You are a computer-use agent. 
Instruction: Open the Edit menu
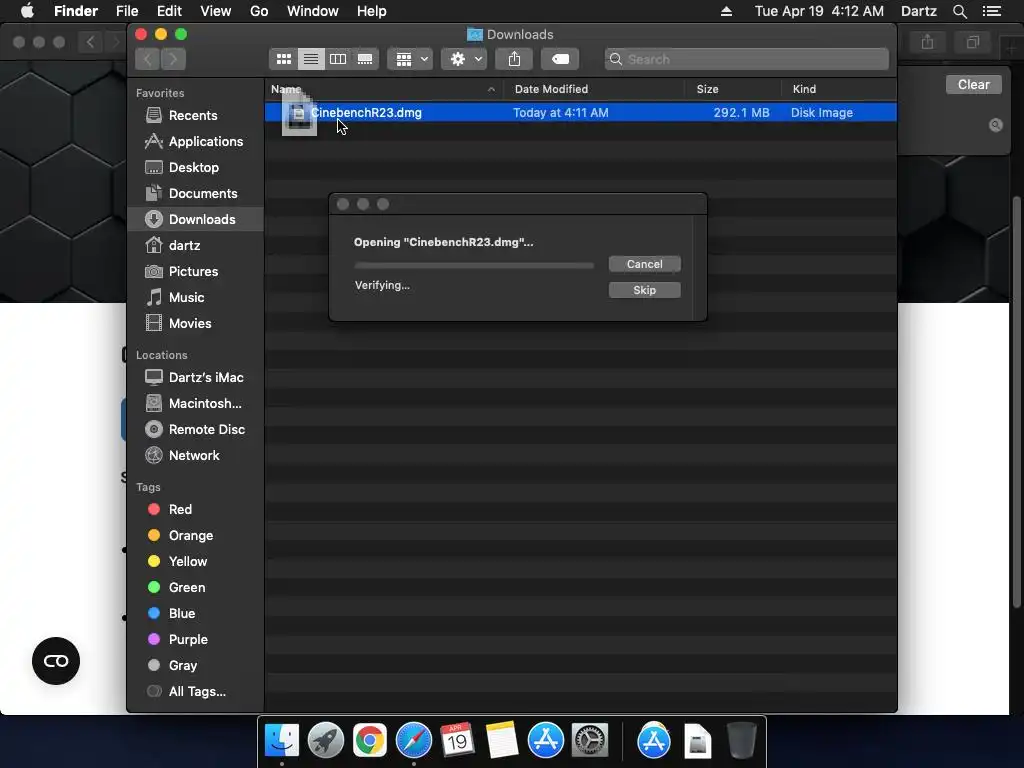click(x=169, y=11)
